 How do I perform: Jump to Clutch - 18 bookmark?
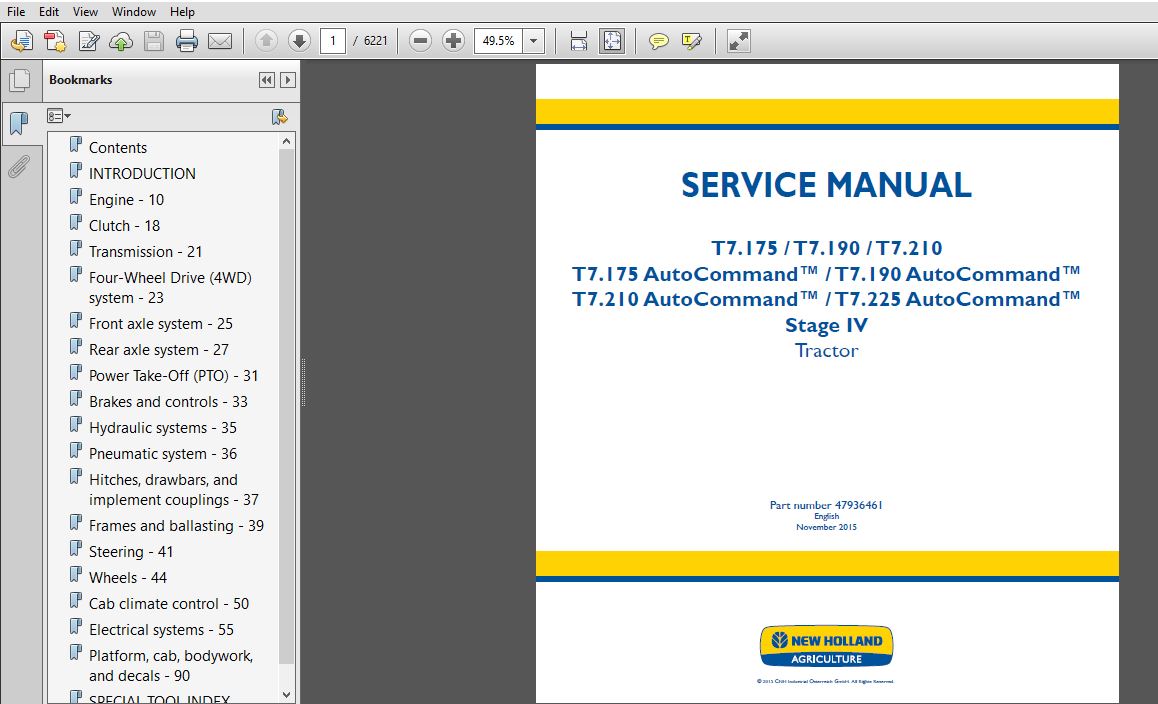pyautogui.click(x=124, y=225)
